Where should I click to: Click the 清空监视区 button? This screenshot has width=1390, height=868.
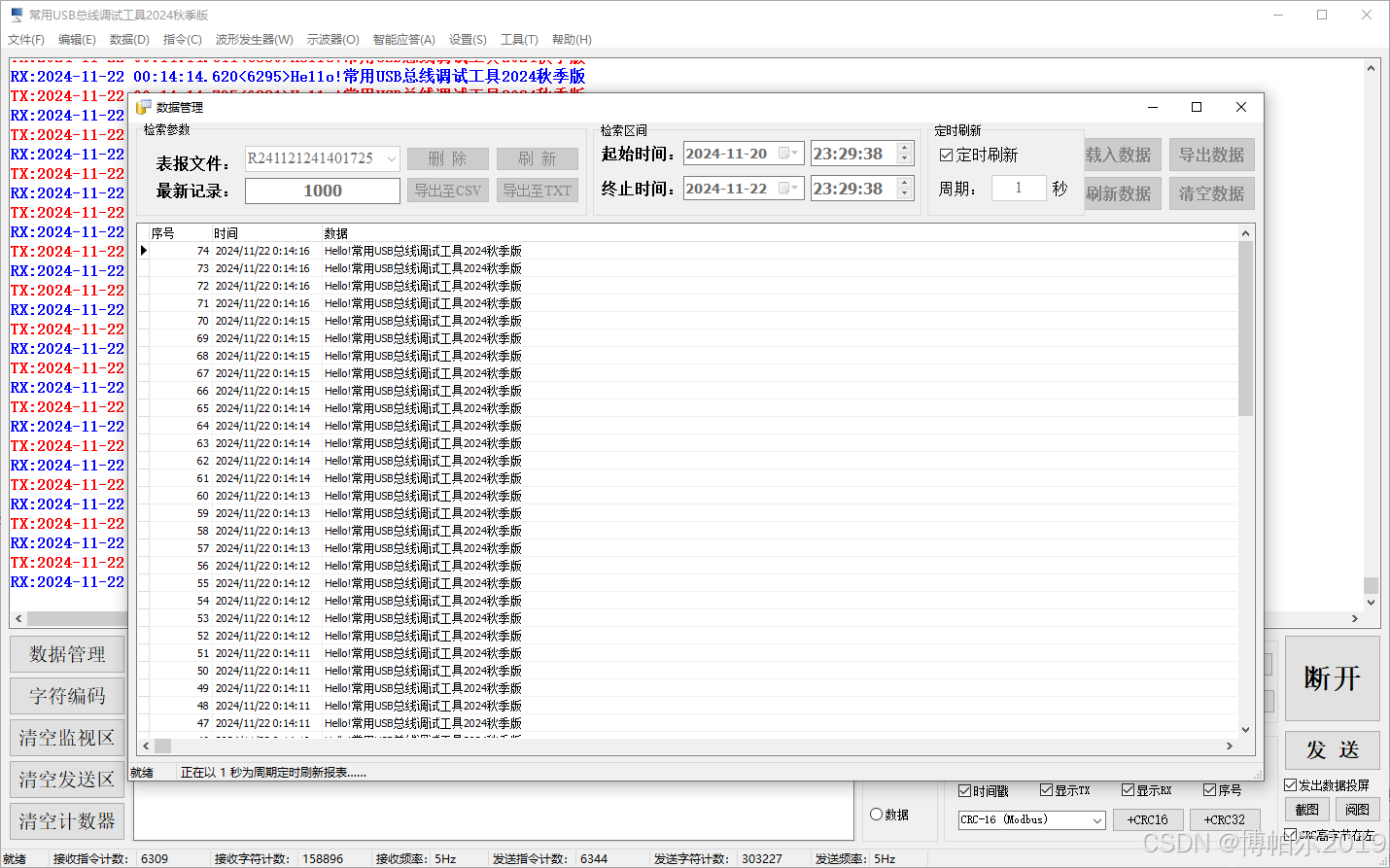[67, 738]
